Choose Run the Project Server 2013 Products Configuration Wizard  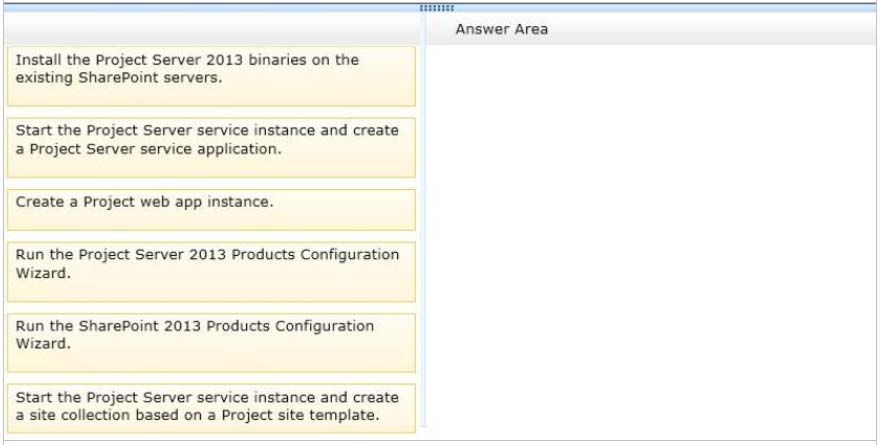click(211, 272)
